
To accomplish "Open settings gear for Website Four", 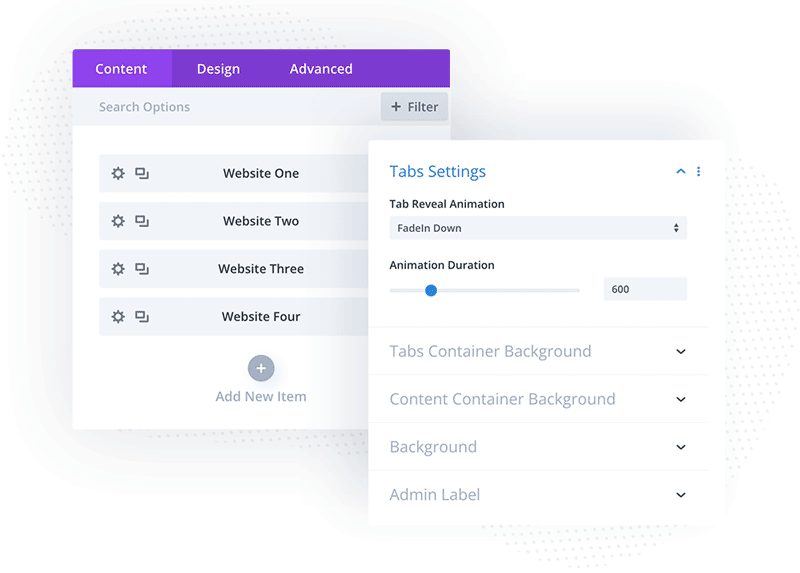I will 118,316.
